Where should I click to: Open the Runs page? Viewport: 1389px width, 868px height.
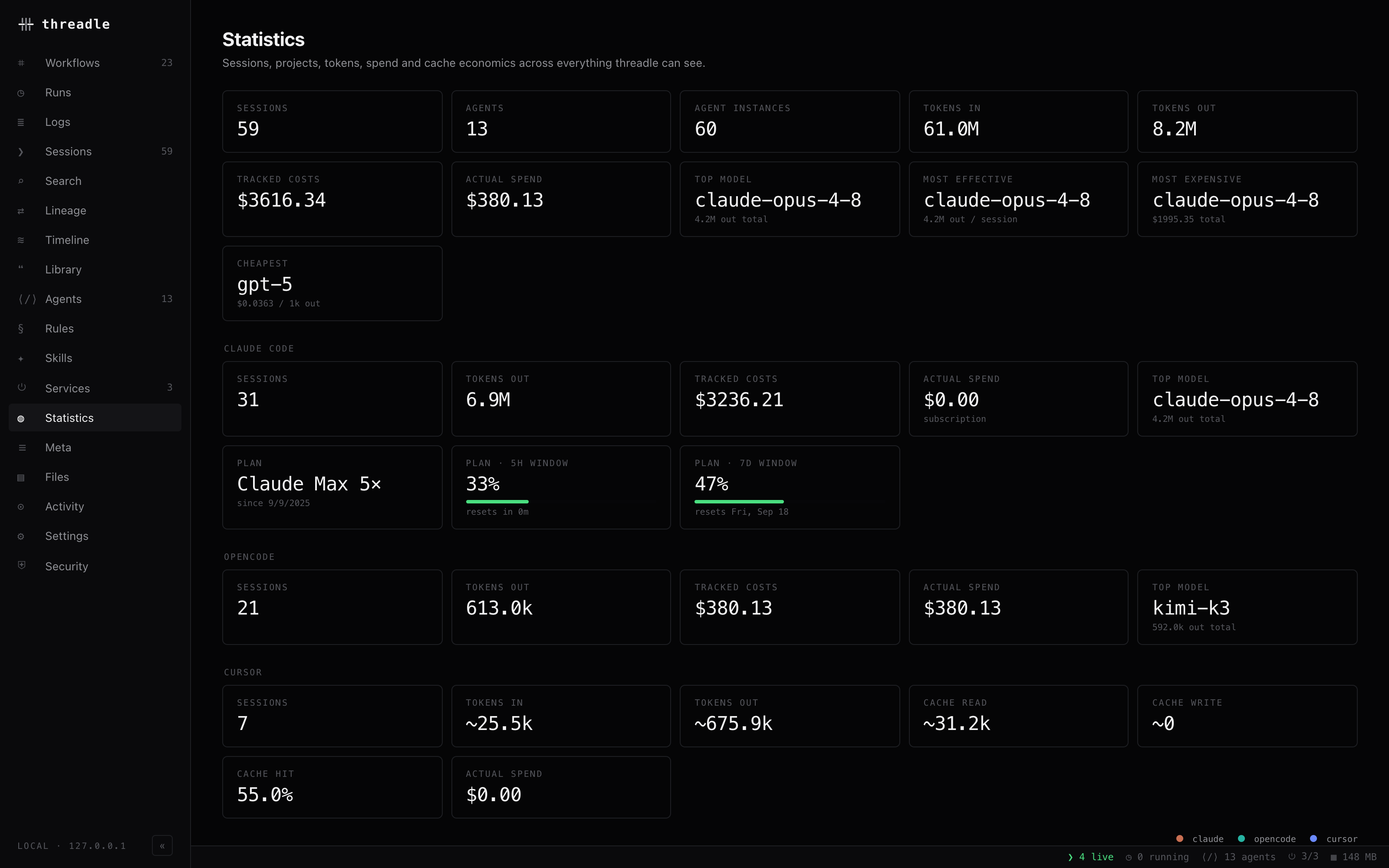point(95,92)
